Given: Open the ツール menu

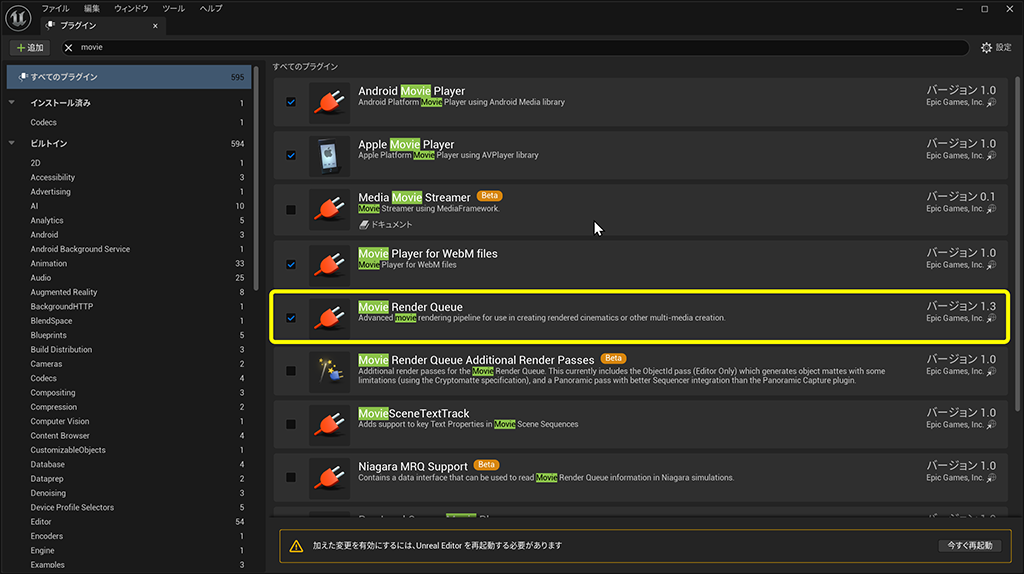Looking at the screenshot, I should point(174,8).
